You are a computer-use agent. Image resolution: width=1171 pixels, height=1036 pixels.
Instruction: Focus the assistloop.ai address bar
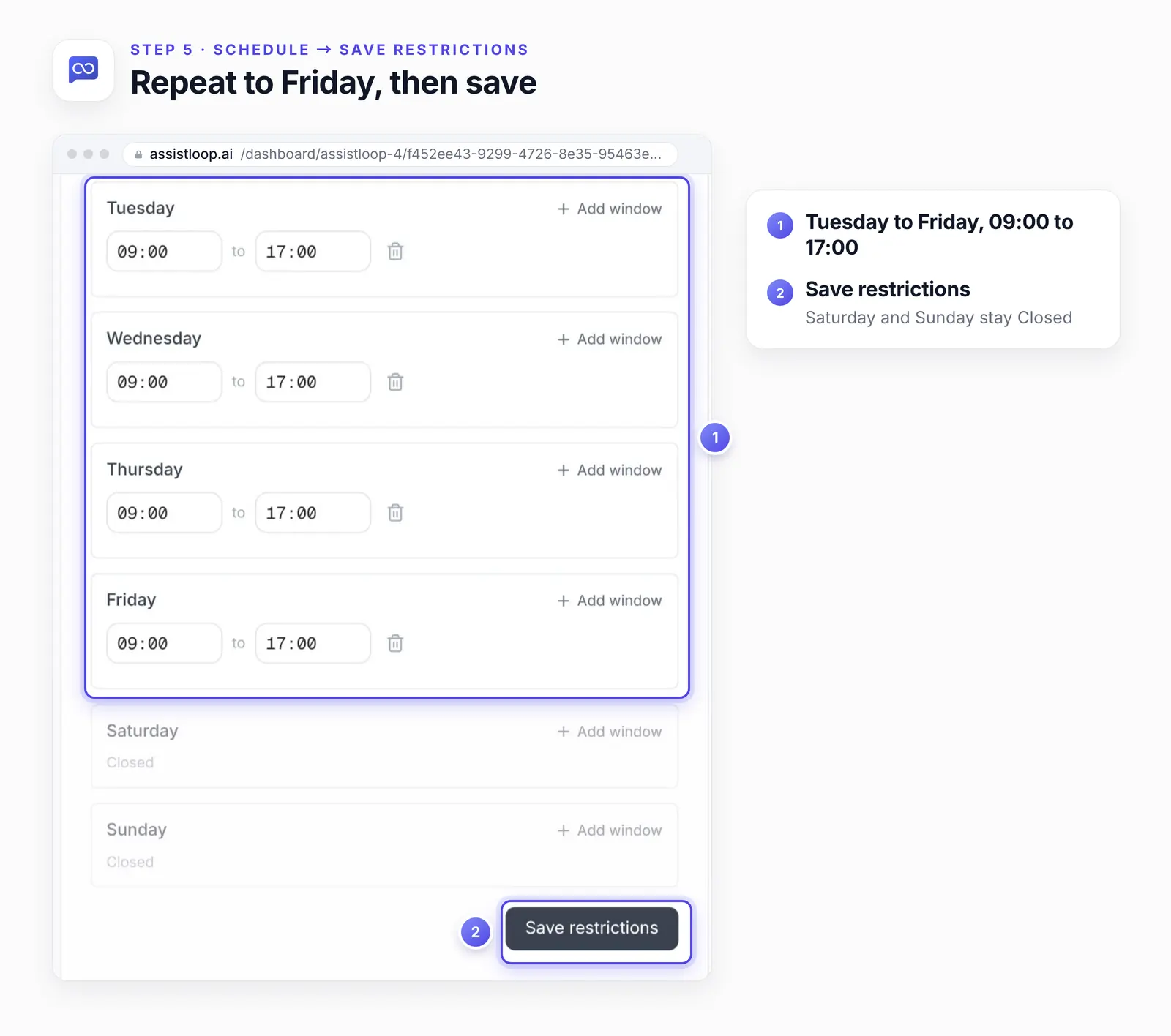[400, 154]
